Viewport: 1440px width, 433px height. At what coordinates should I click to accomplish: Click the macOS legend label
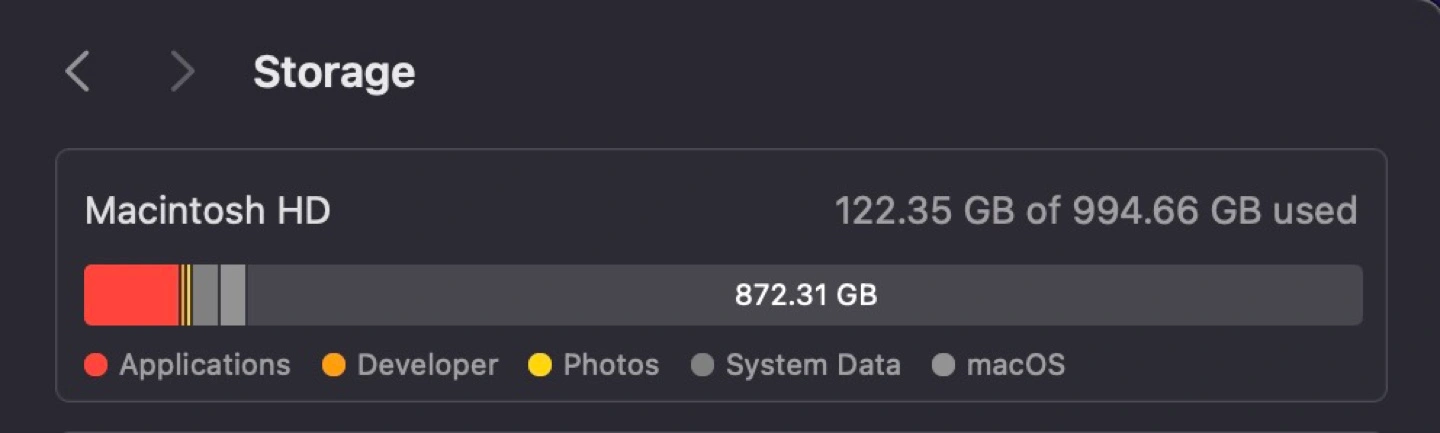click(1015, 366)
